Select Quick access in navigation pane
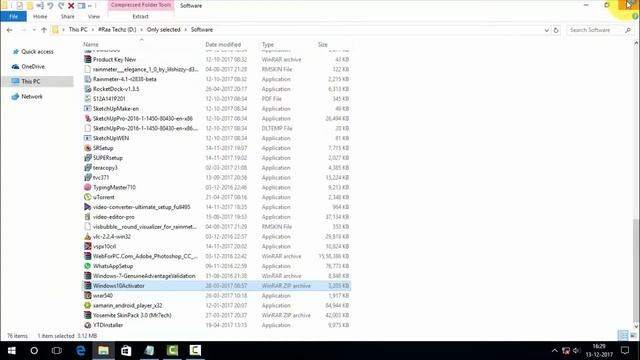Image resolution: width=640 pixels, height=360 pixels. tap(37, 52)
